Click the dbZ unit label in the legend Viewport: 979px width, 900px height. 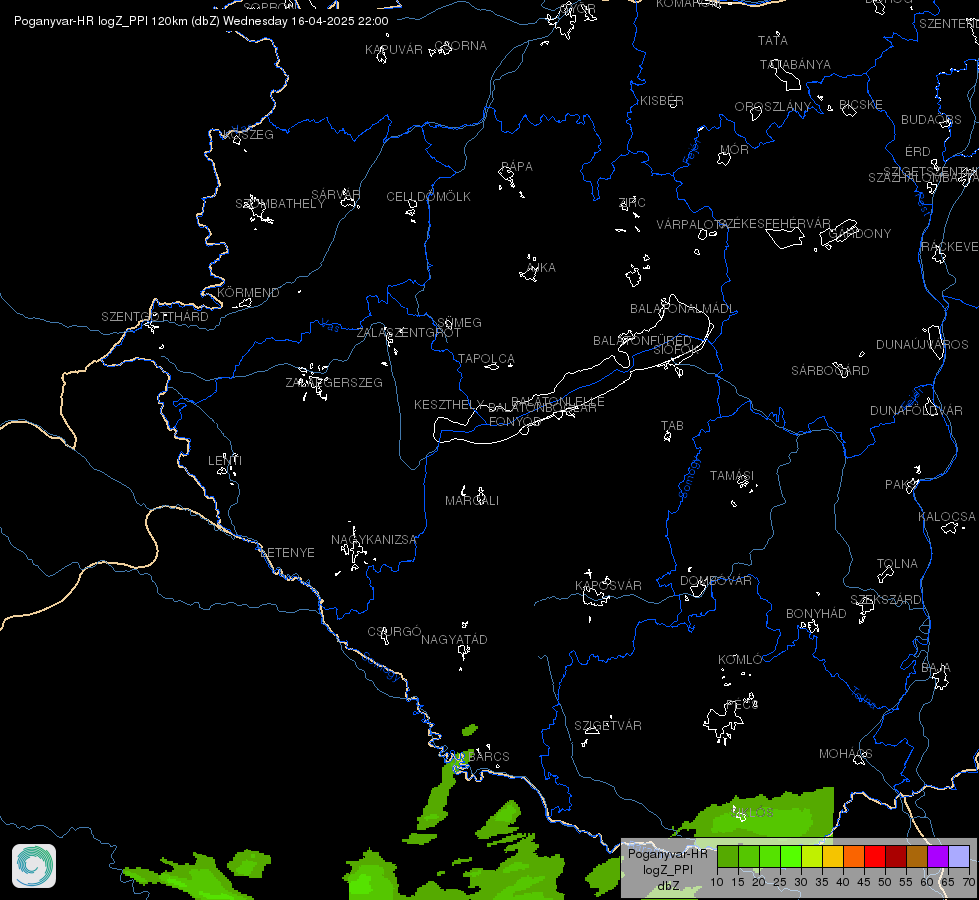(x=668, y=886)
